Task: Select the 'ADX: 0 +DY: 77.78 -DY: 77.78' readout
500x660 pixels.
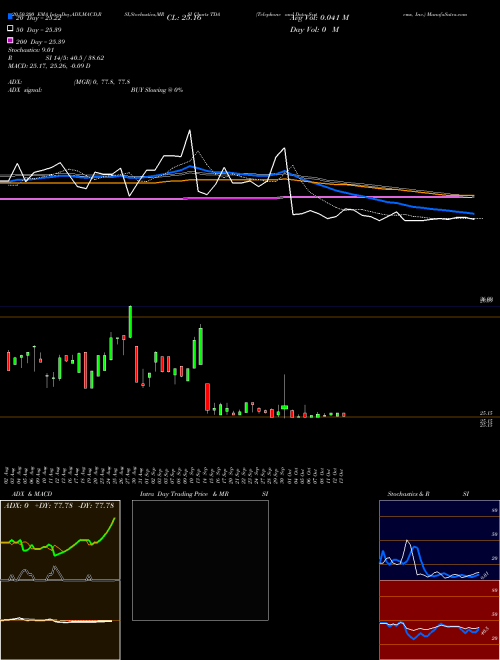Action: click(x=59, y=506)
